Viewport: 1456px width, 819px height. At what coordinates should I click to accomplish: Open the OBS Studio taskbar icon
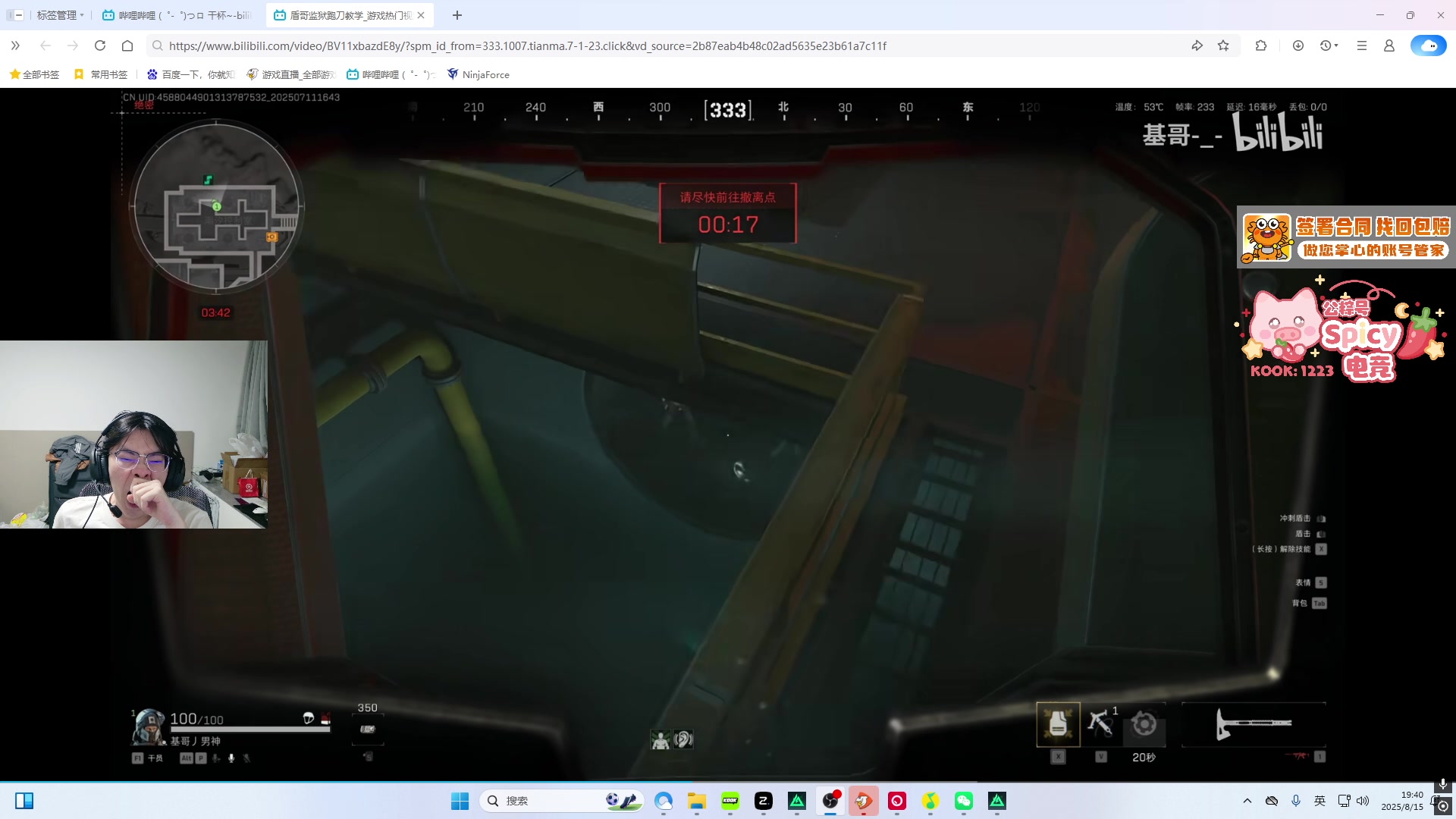(830, 801)
